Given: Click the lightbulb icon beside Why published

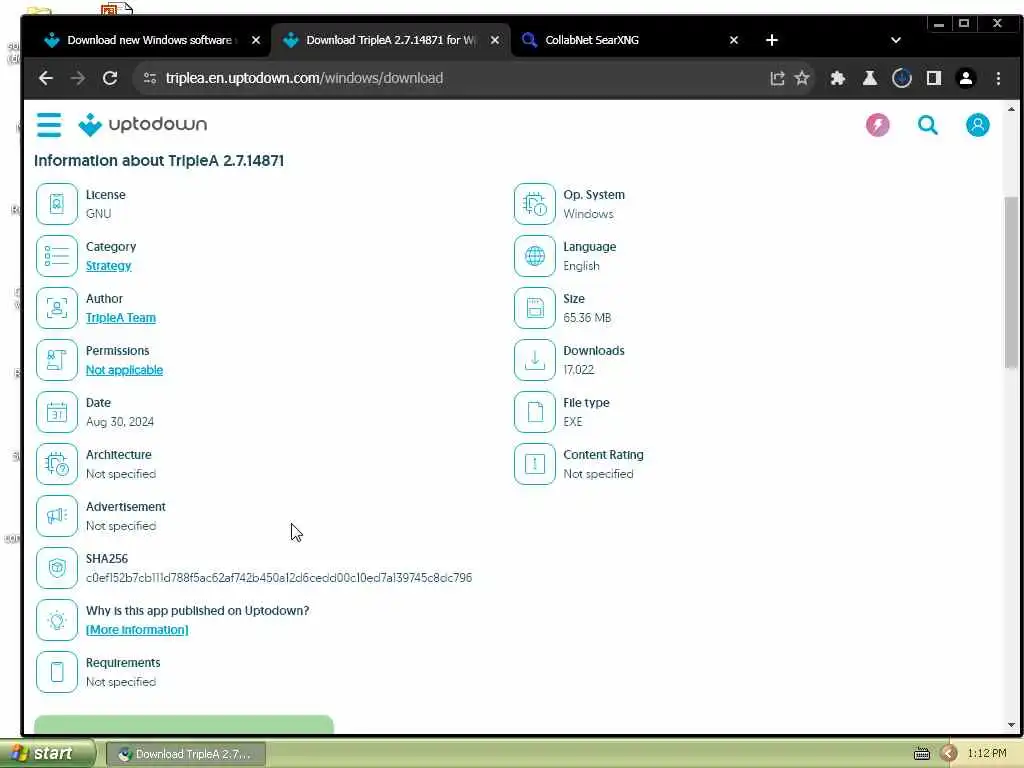Looking at the screenshot, I should (x=57, y=620).
